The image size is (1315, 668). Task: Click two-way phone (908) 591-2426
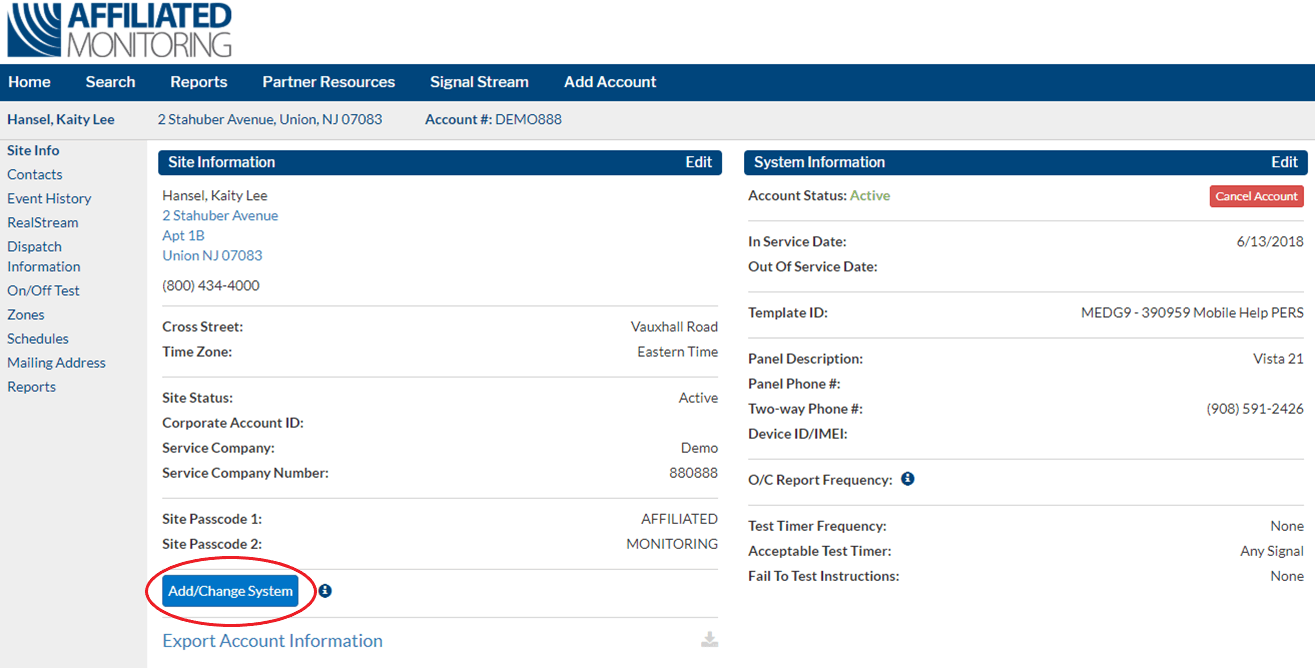tap(1255, 408)
